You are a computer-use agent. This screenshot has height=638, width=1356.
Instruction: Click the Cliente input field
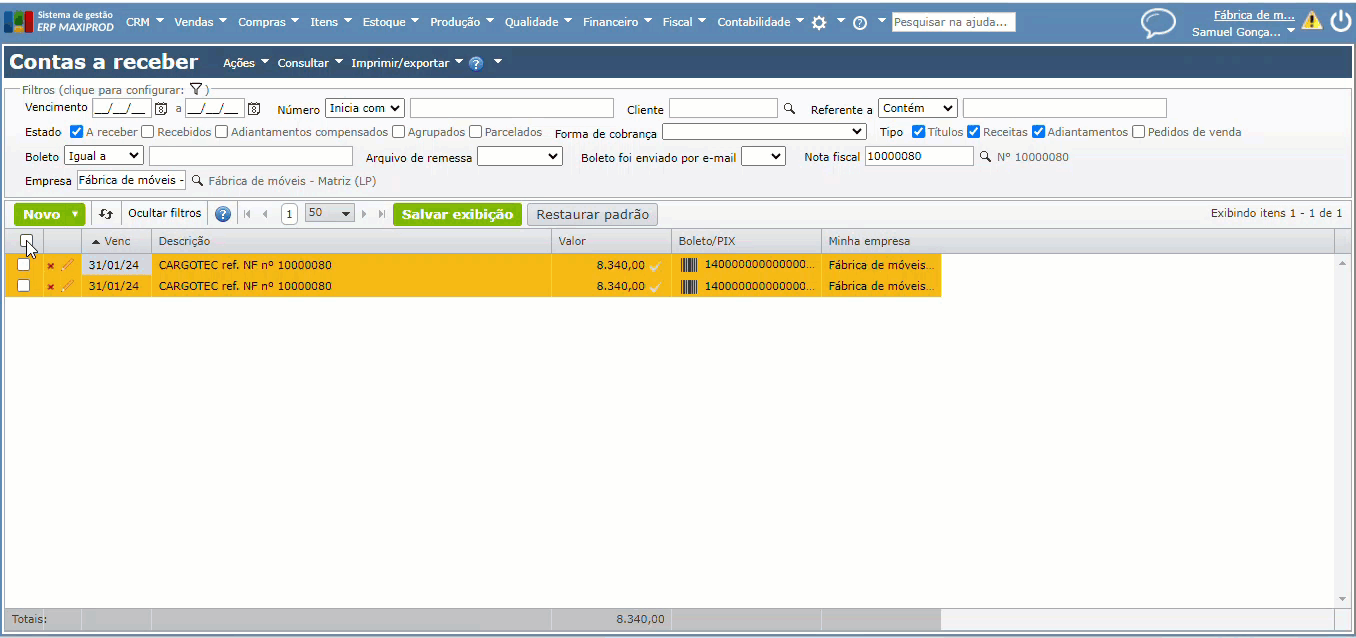(x=723, y=108)
